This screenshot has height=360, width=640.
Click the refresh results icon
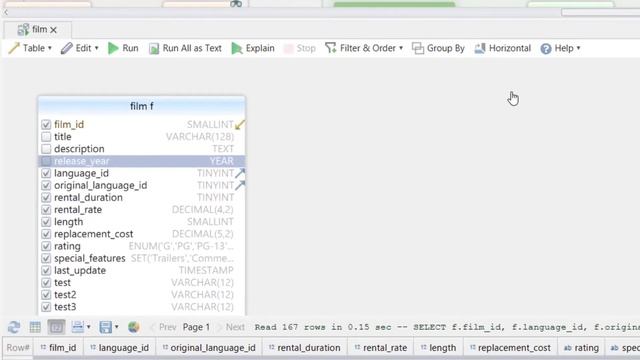tap(14, 327)
